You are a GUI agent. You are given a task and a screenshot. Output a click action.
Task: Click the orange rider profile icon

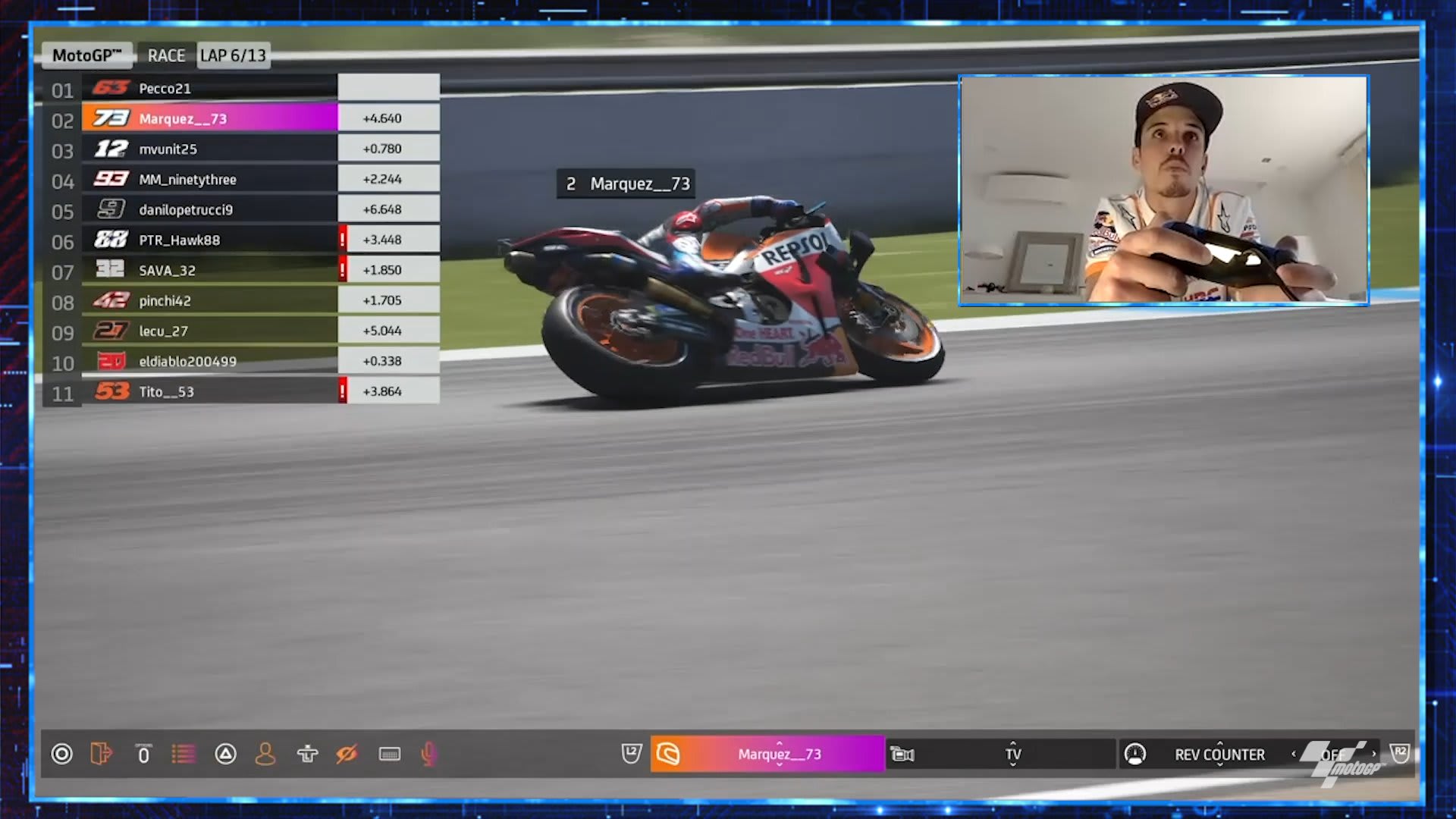coord(265,754)
